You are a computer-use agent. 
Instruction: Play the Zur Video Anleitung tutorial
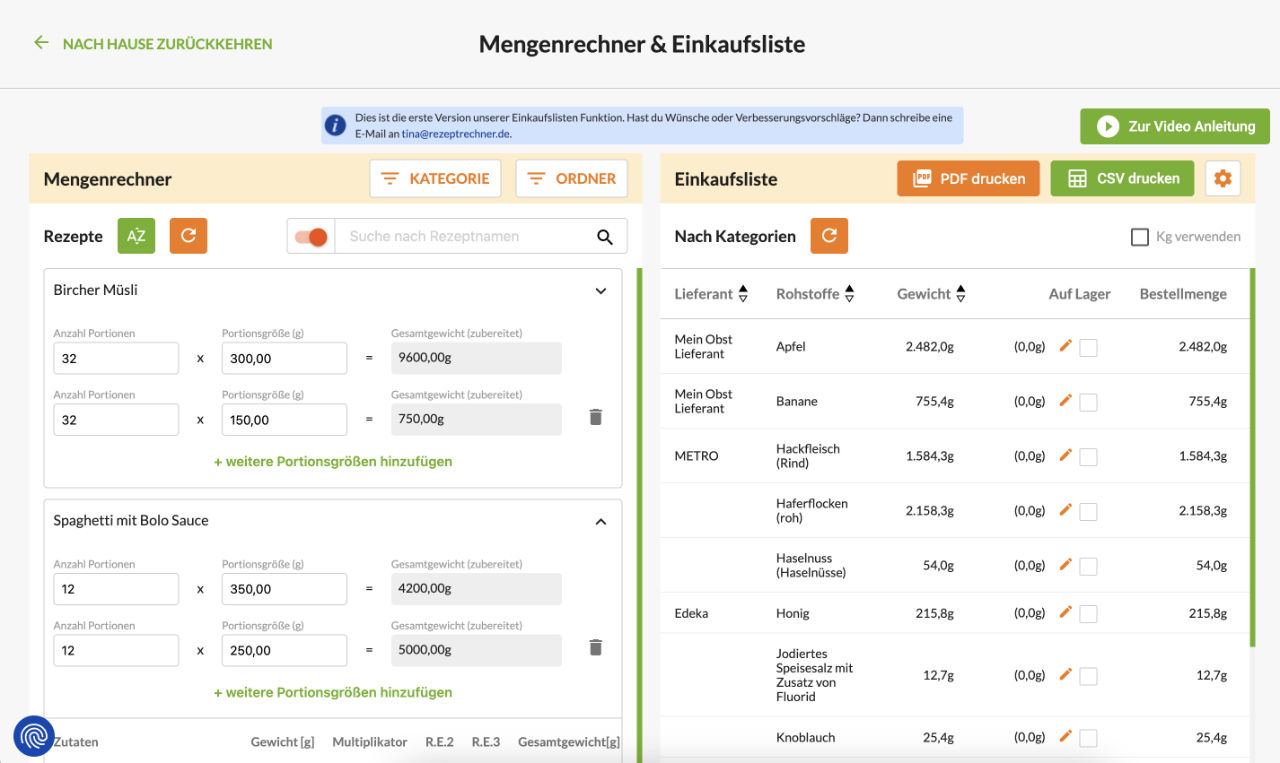pos(1174,126)
